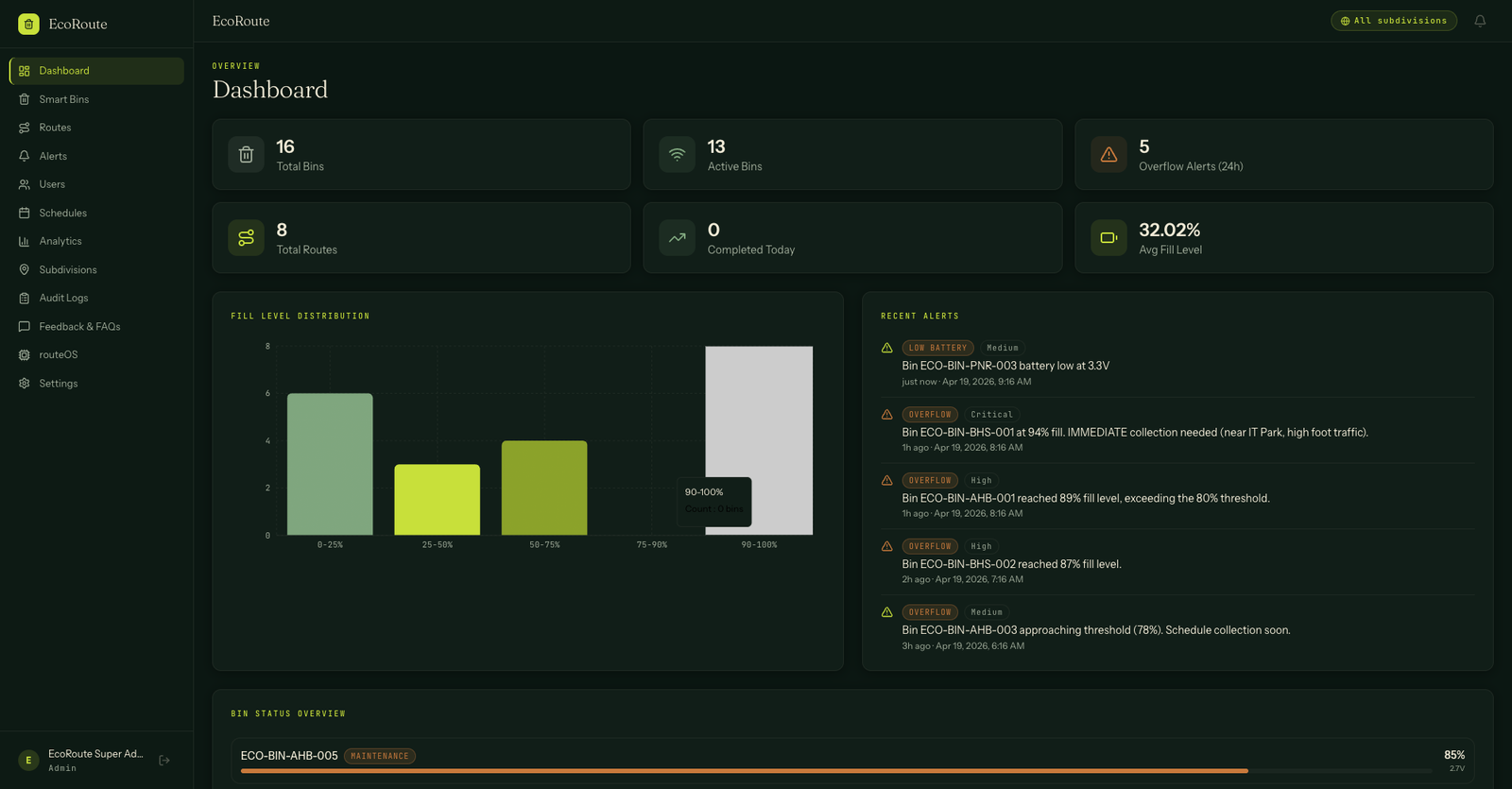Open the Overflow Alerts (24h) card
The image size is (1512, 789).
tap(1284, 154)
